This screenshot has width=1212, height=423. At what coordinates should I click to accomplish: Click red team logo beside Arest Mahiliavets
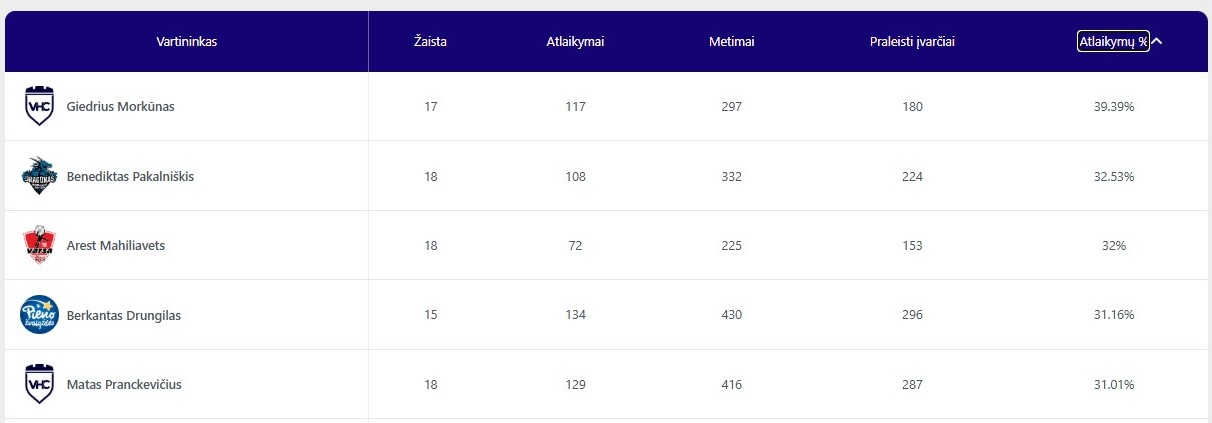[39, 245]
